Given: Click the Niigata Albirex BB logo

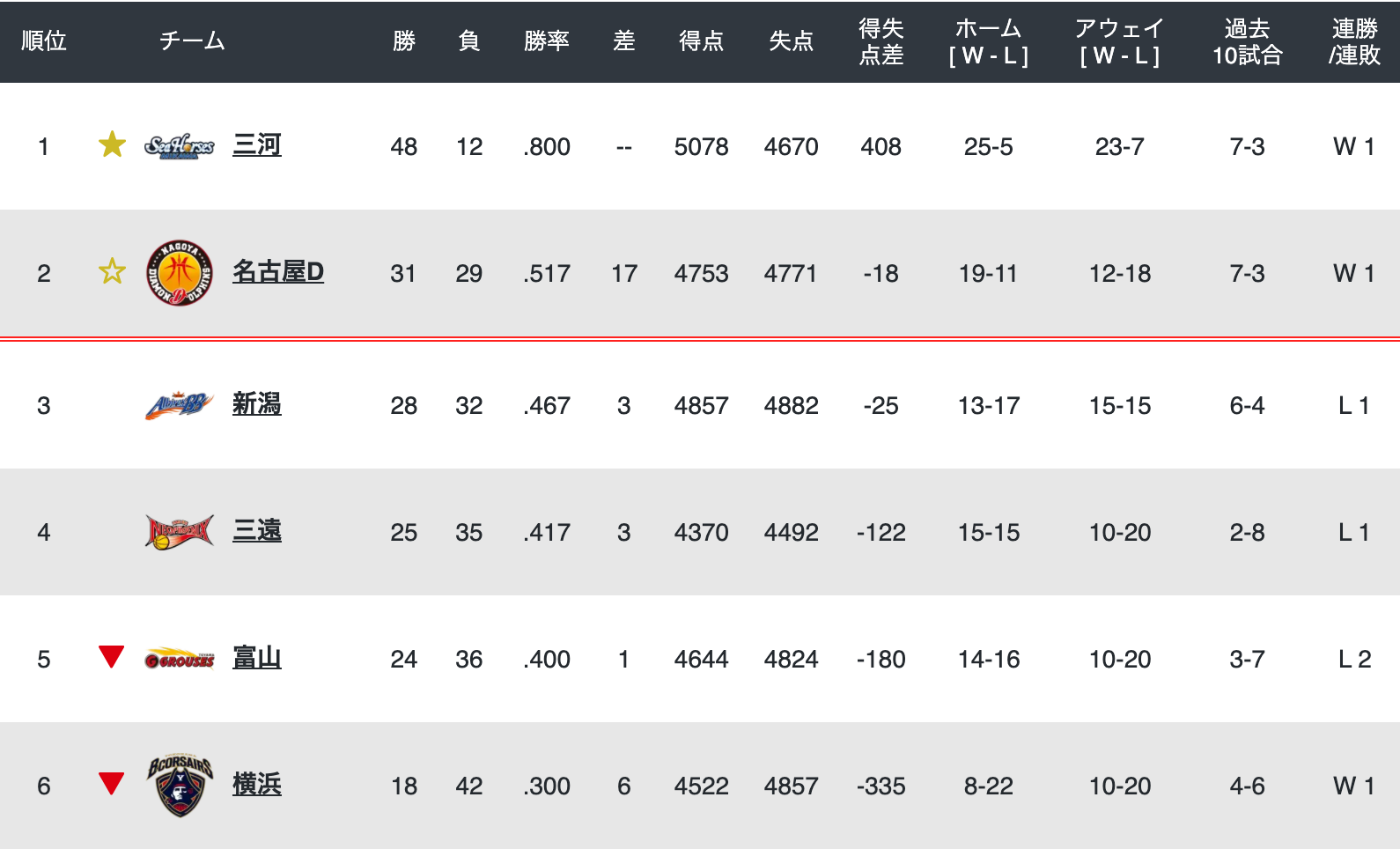Looking at the screenshot, I should (180, 405).
